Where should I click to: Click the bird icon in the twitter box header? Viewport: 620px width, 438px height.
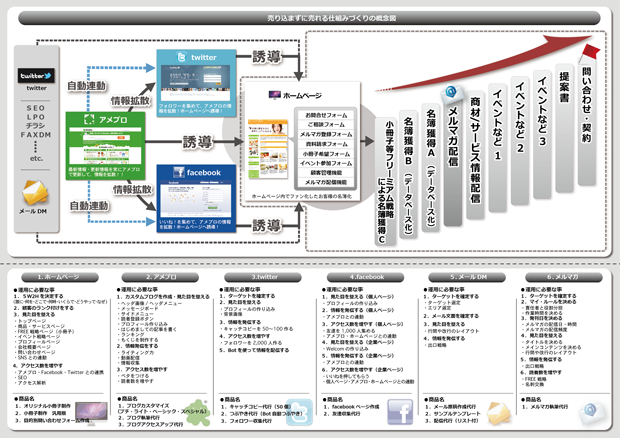tap(181, 57)
